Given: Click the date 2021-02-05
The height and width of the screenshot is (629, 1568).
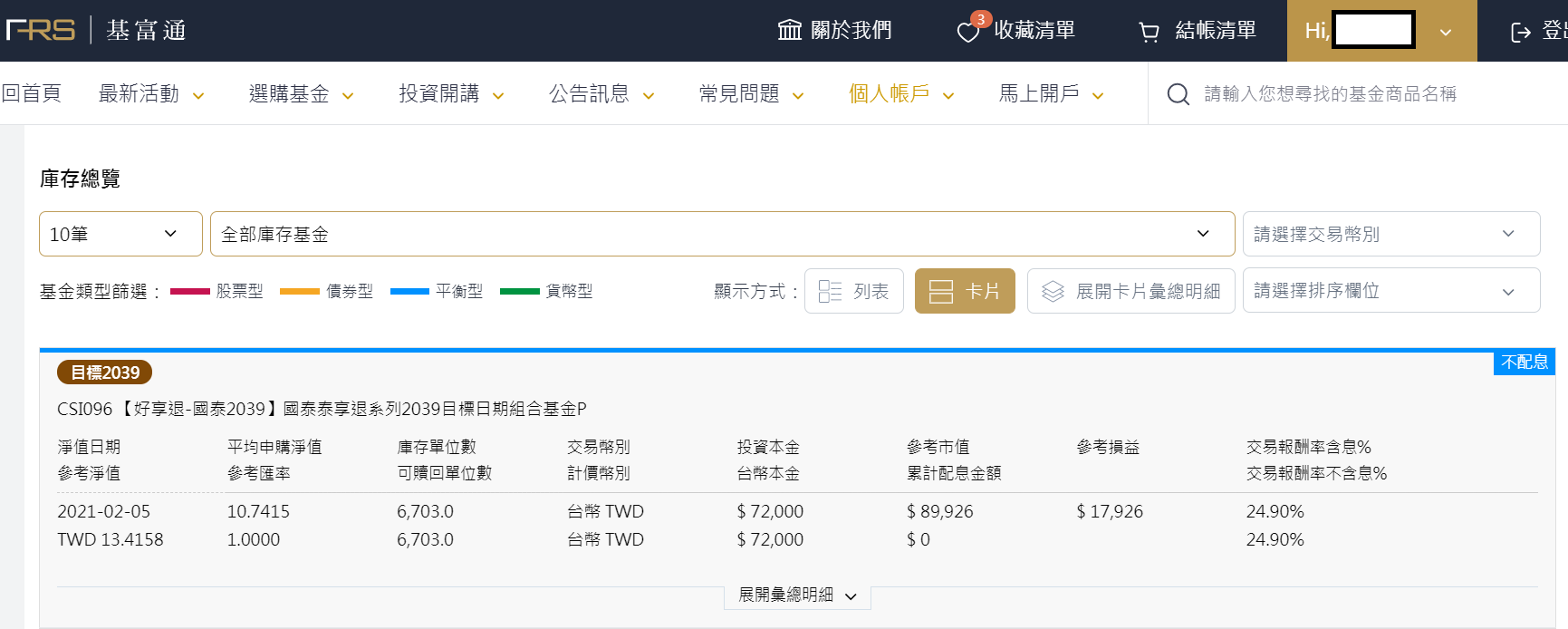Looking at the screenshot, I should click(104, 511).
